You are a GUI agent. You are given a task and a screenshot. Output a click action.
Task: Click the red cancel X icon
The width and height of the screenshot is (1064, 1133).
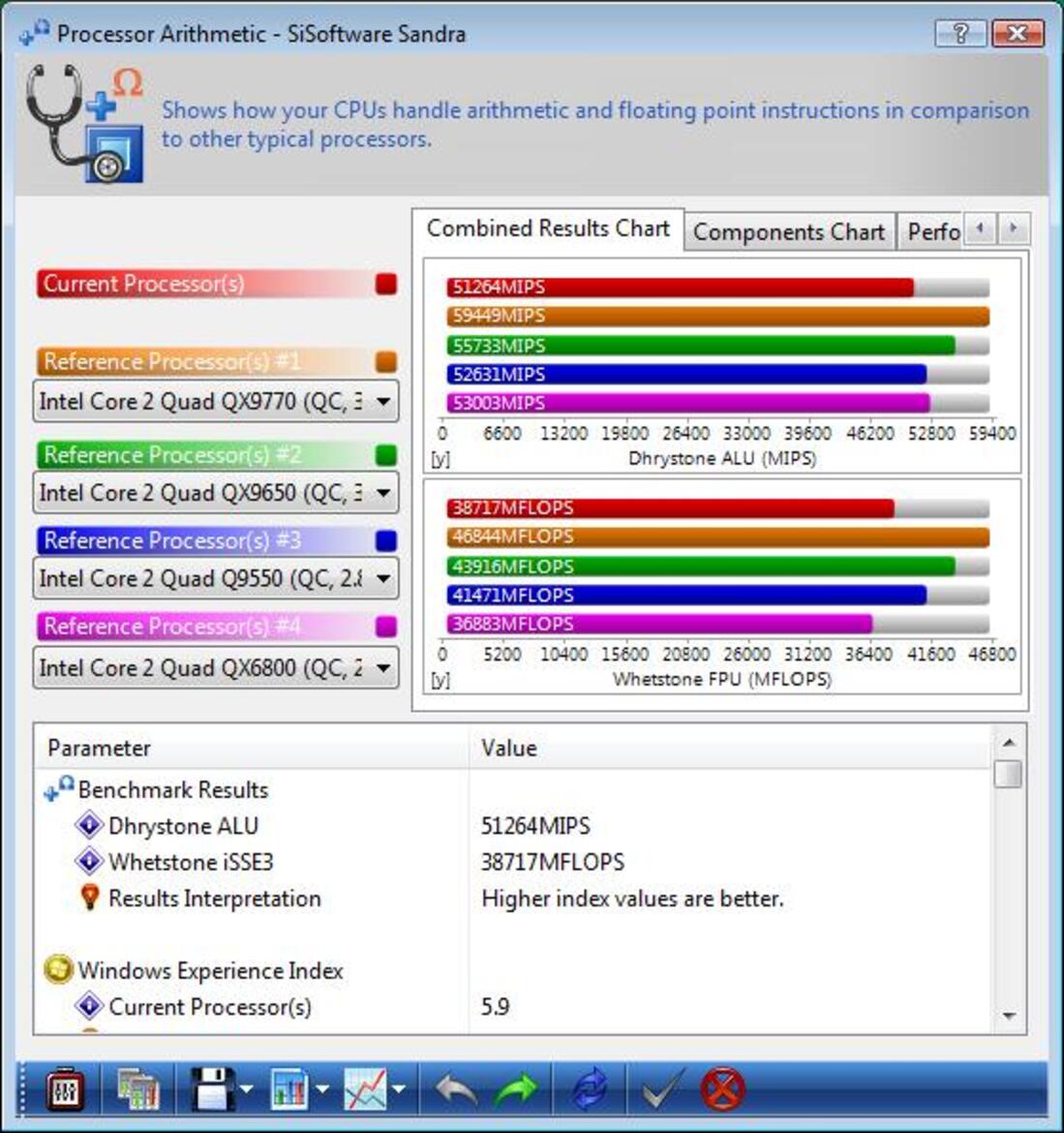722,1088
